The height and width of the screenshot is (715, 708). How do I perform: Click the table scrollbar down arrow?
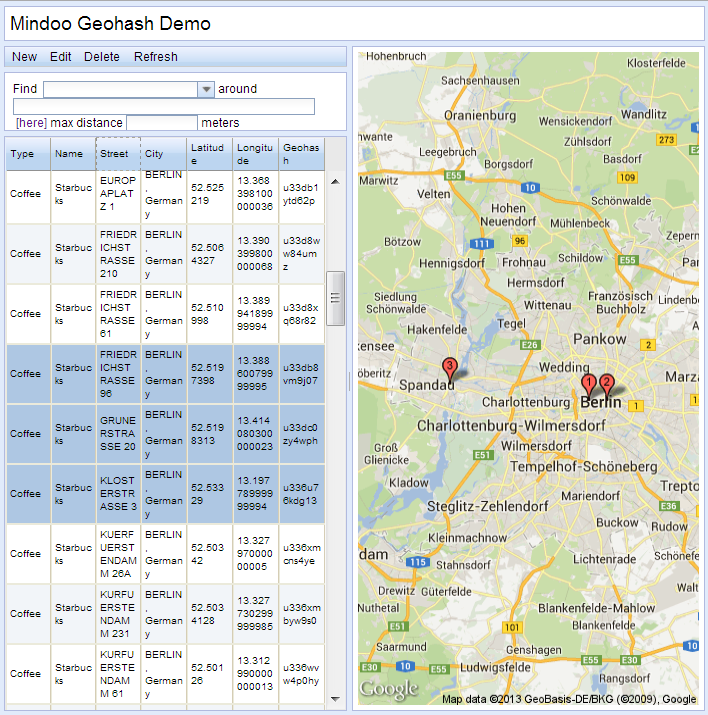coord(336,699)
